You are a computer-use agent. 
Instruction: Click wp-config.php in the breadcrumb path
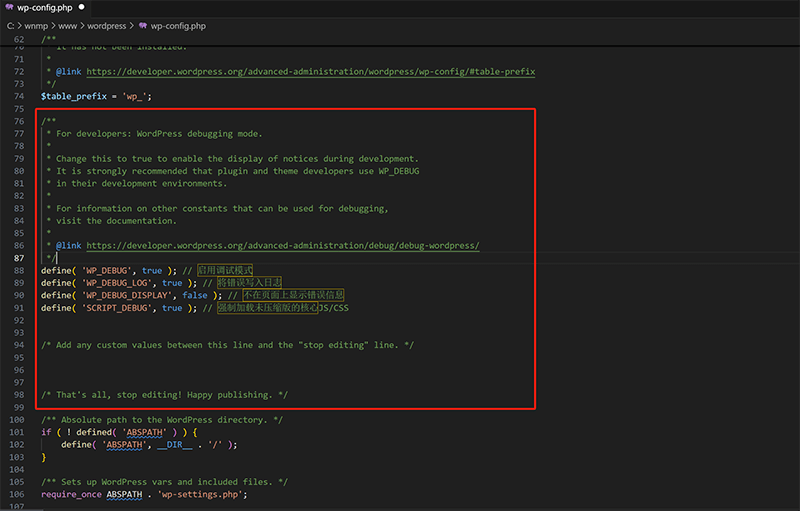pos(178,26)
